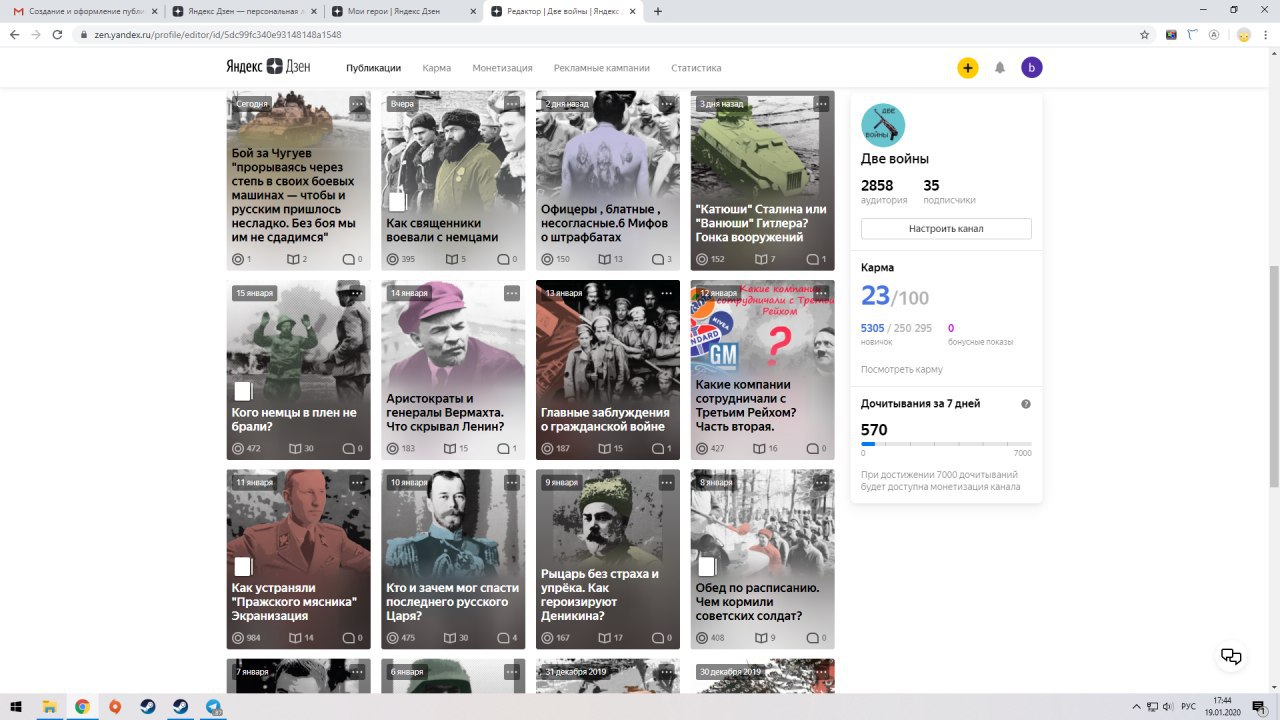This screenshot has height=720, width=1280.
Task: Open options menu on Обед по расписанию card
Action: 822,482
